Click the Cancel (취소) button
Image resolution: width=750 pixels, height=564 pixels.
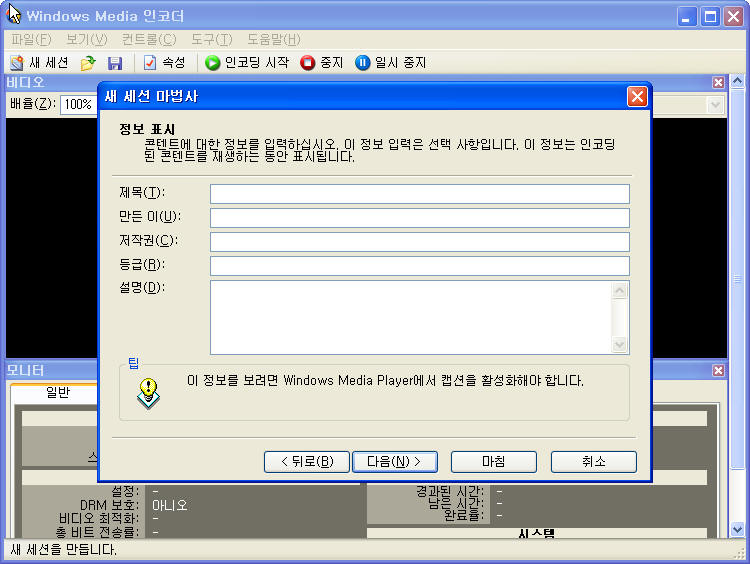(594, 462)
